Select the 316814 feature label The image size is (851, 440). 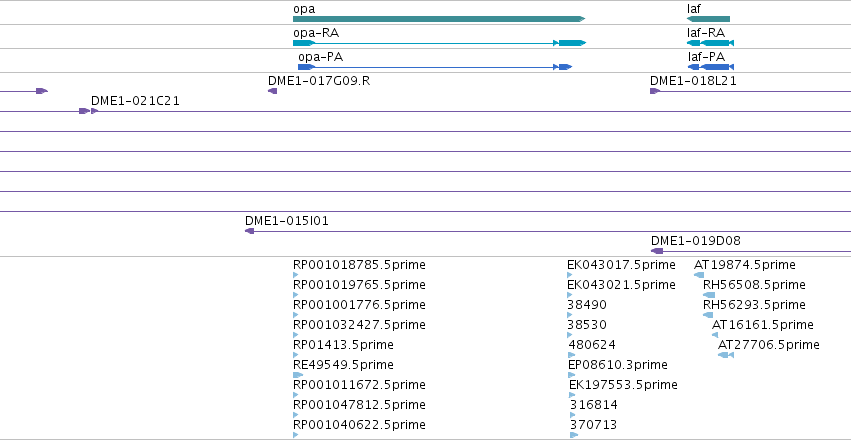coord(594,405)
